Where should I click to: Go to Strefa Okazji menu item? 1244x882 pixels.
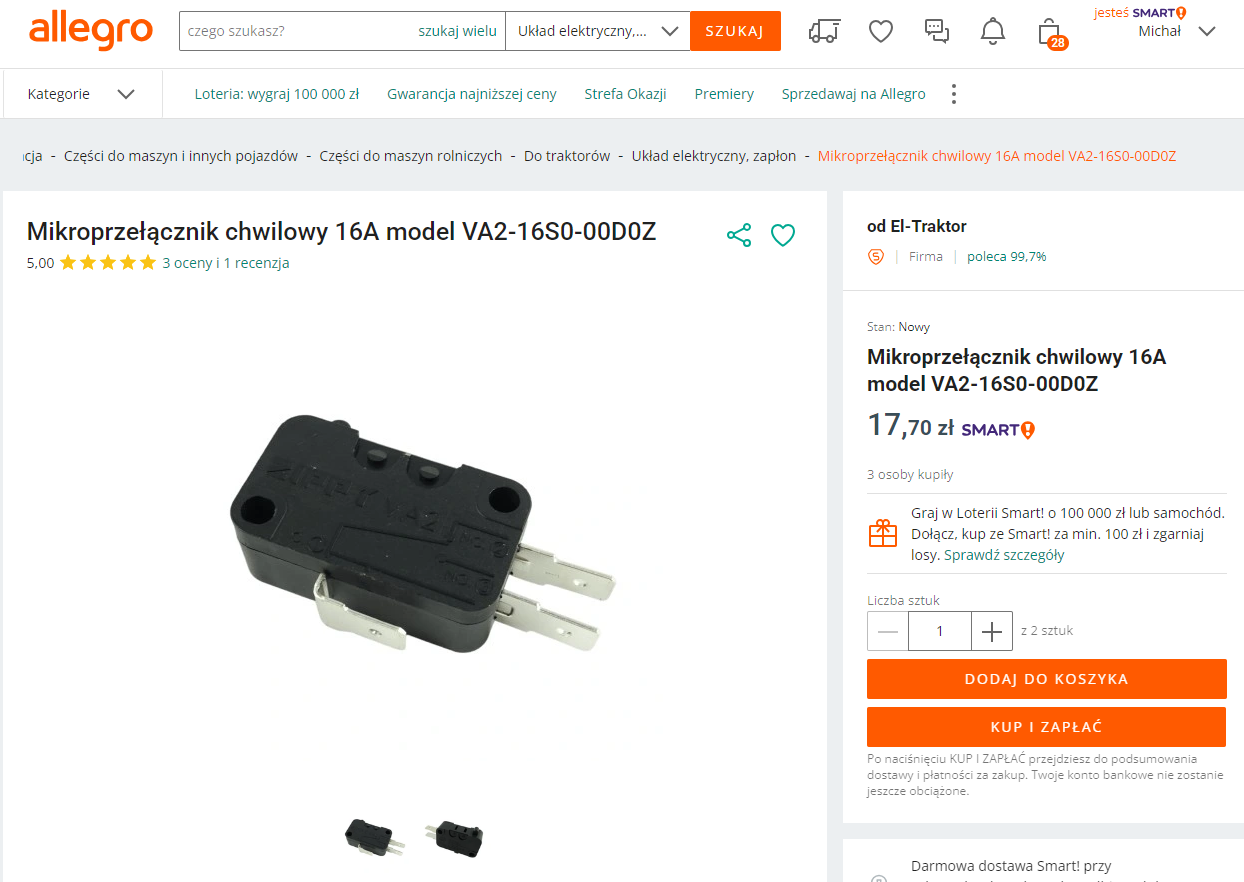click(625, 94)
